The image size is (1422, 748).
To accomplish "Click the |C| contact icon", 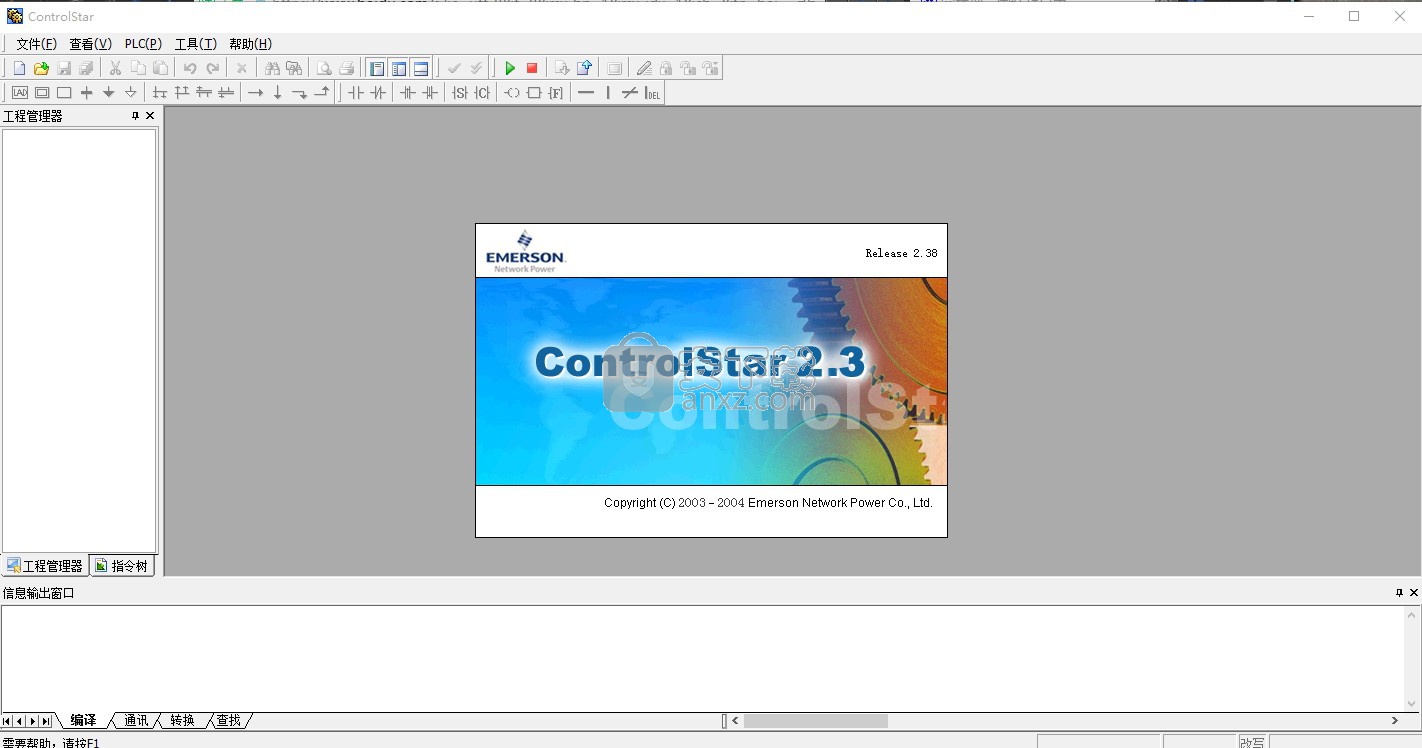I will click(x=482, y=93).
